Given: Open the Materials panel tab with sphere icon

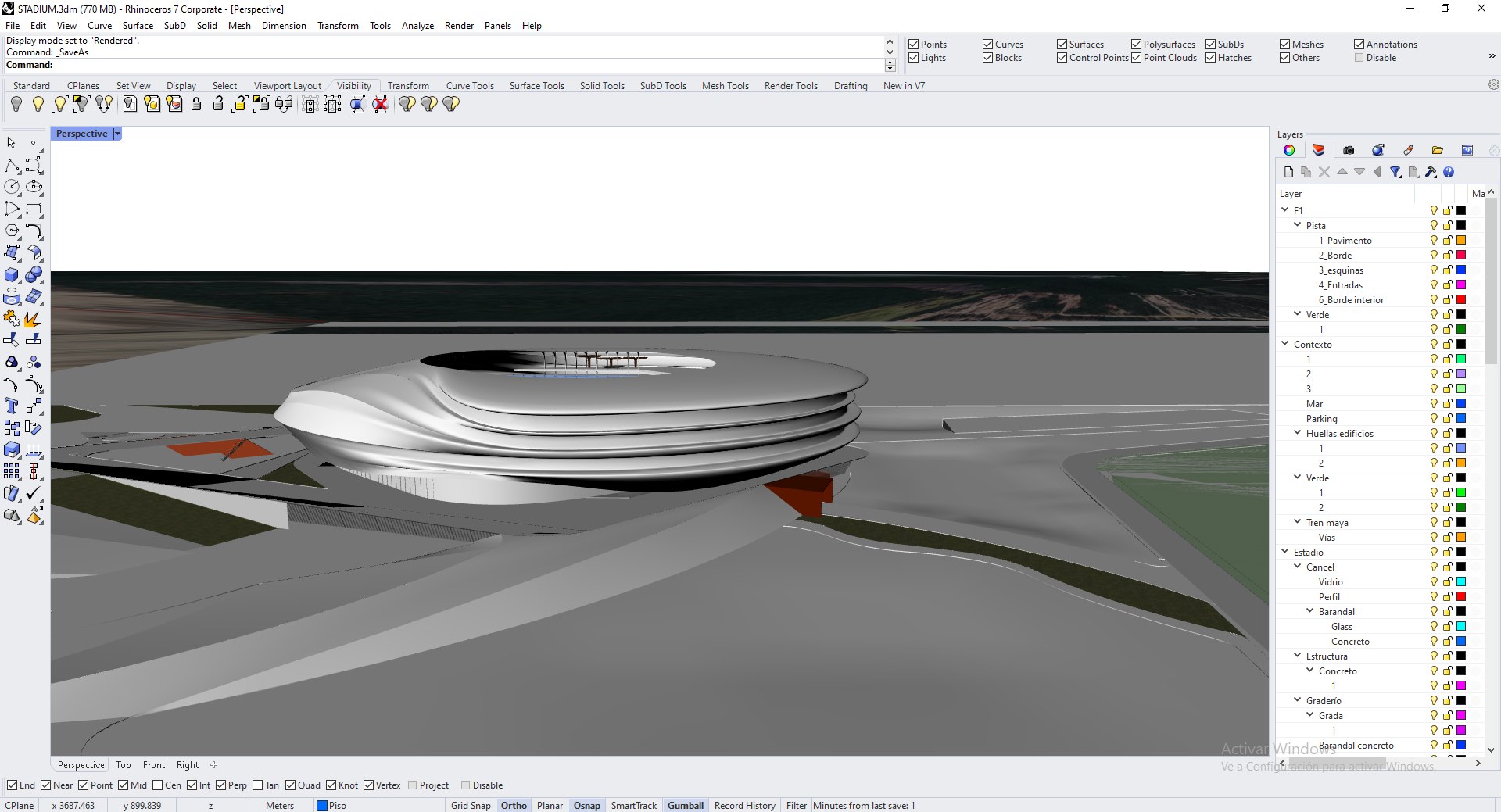Looking at the screenshot, I should pyautogui.click(x=1378, y=150).
